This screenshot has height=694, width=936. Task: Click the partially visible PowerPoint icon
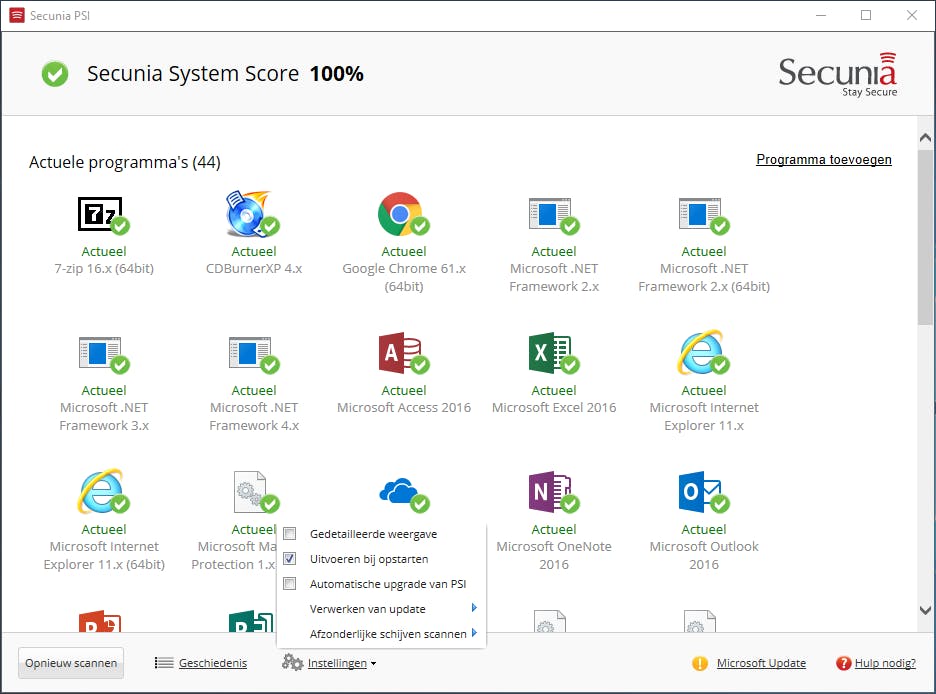click(100, 621)
